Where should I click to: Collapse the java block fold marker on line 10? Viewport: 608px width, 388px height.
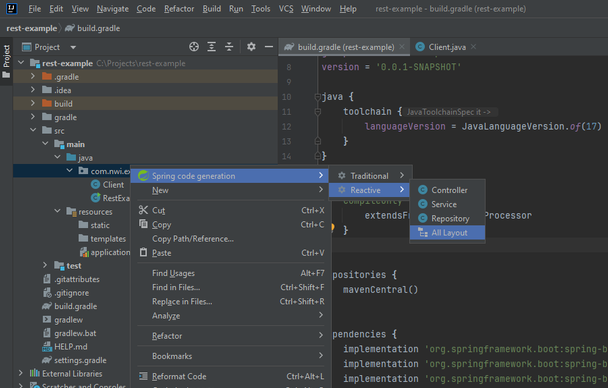[x=317, y=97]
